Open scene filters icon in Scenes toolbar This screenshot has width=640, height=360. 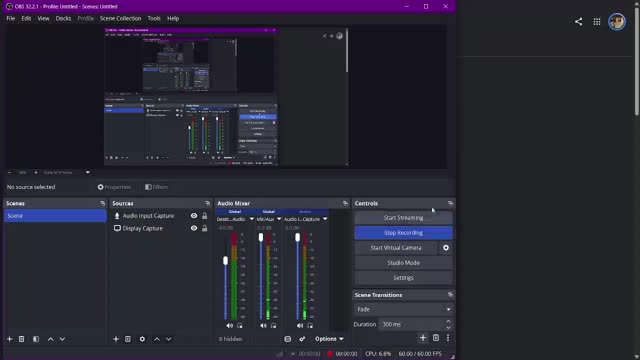pos(36,339)
